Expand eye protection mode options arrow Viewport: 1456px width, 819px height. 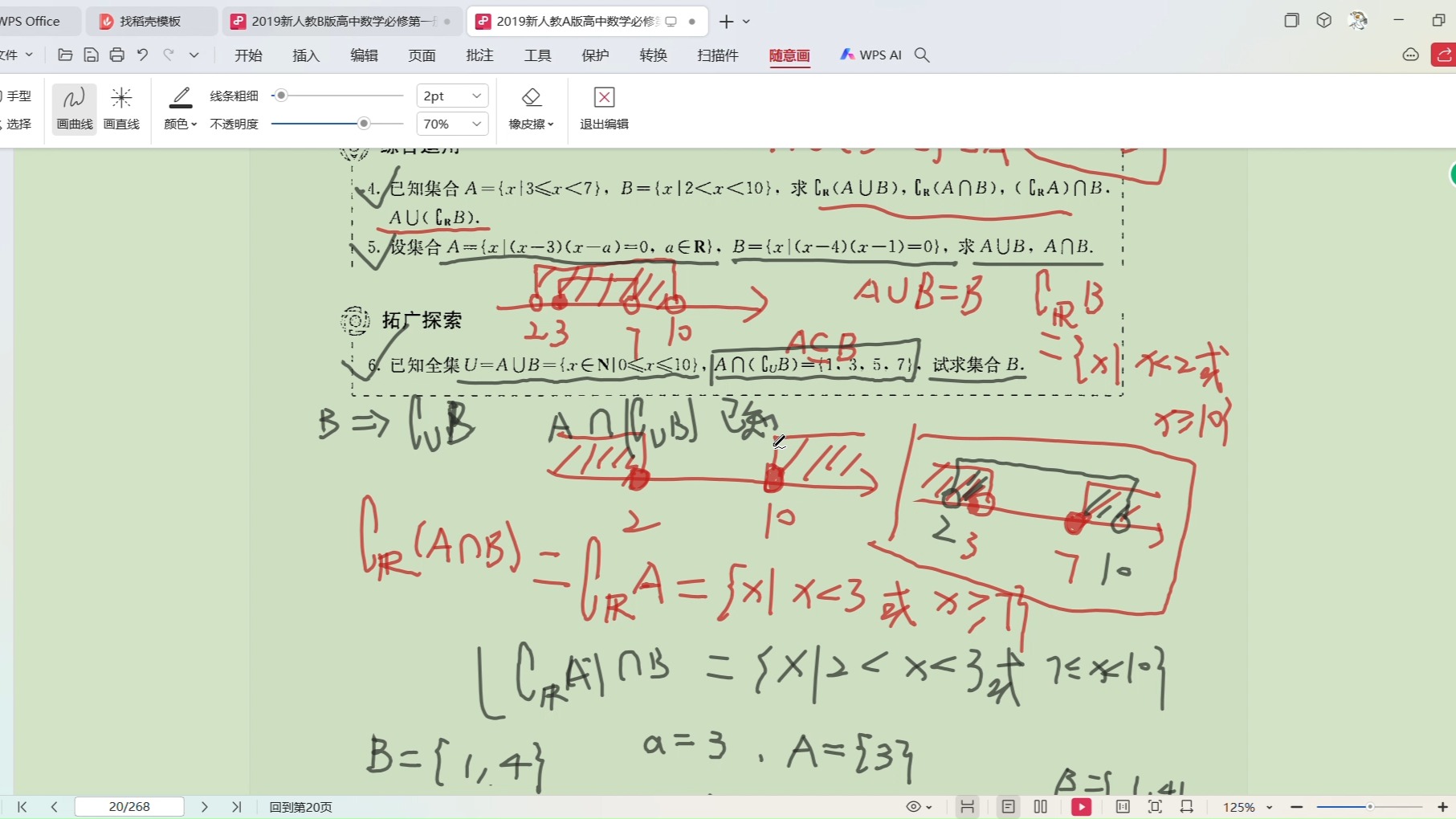(x=929, y=807)
